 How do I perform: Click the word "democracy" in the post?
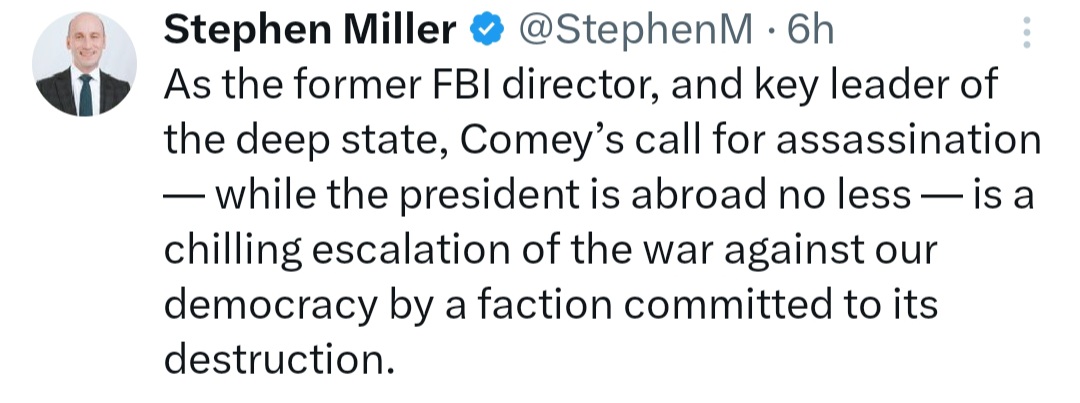[271, 307]
